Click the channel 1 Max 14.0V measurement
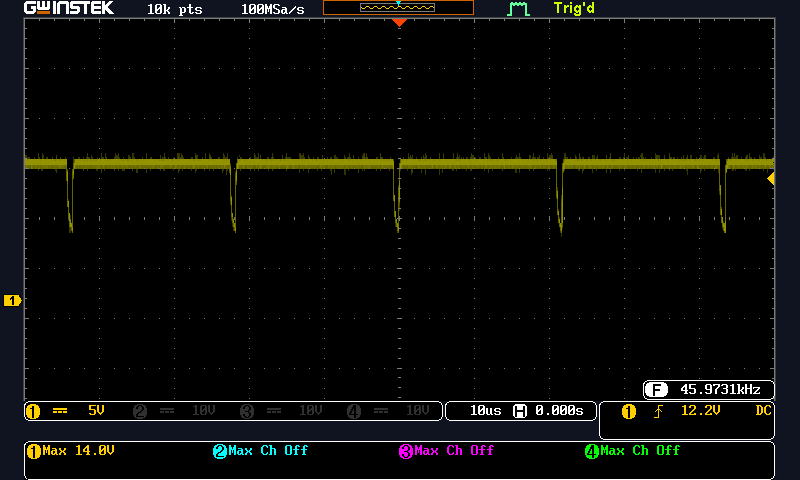Viewport: 800px width, 480px height. point(78,450)
